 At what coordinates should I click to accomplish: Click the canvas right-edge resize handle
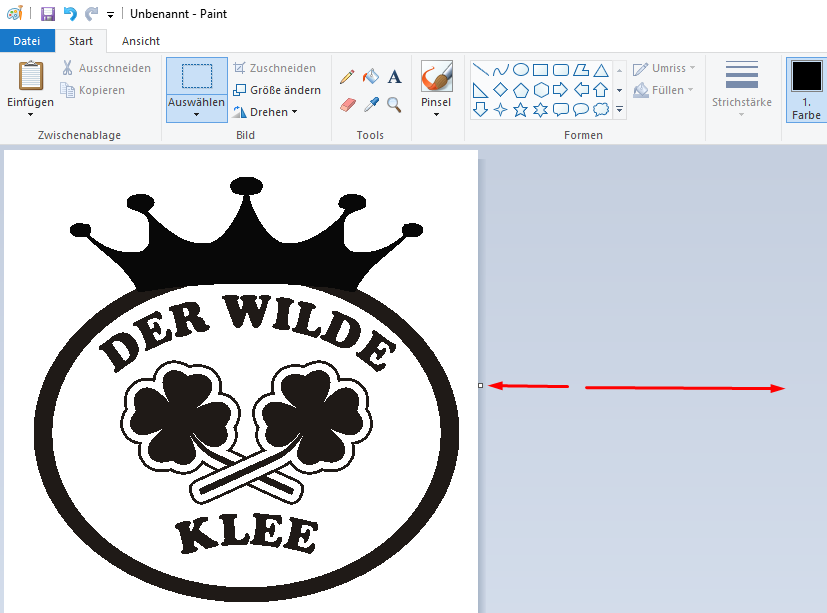(x=480, y=386)
